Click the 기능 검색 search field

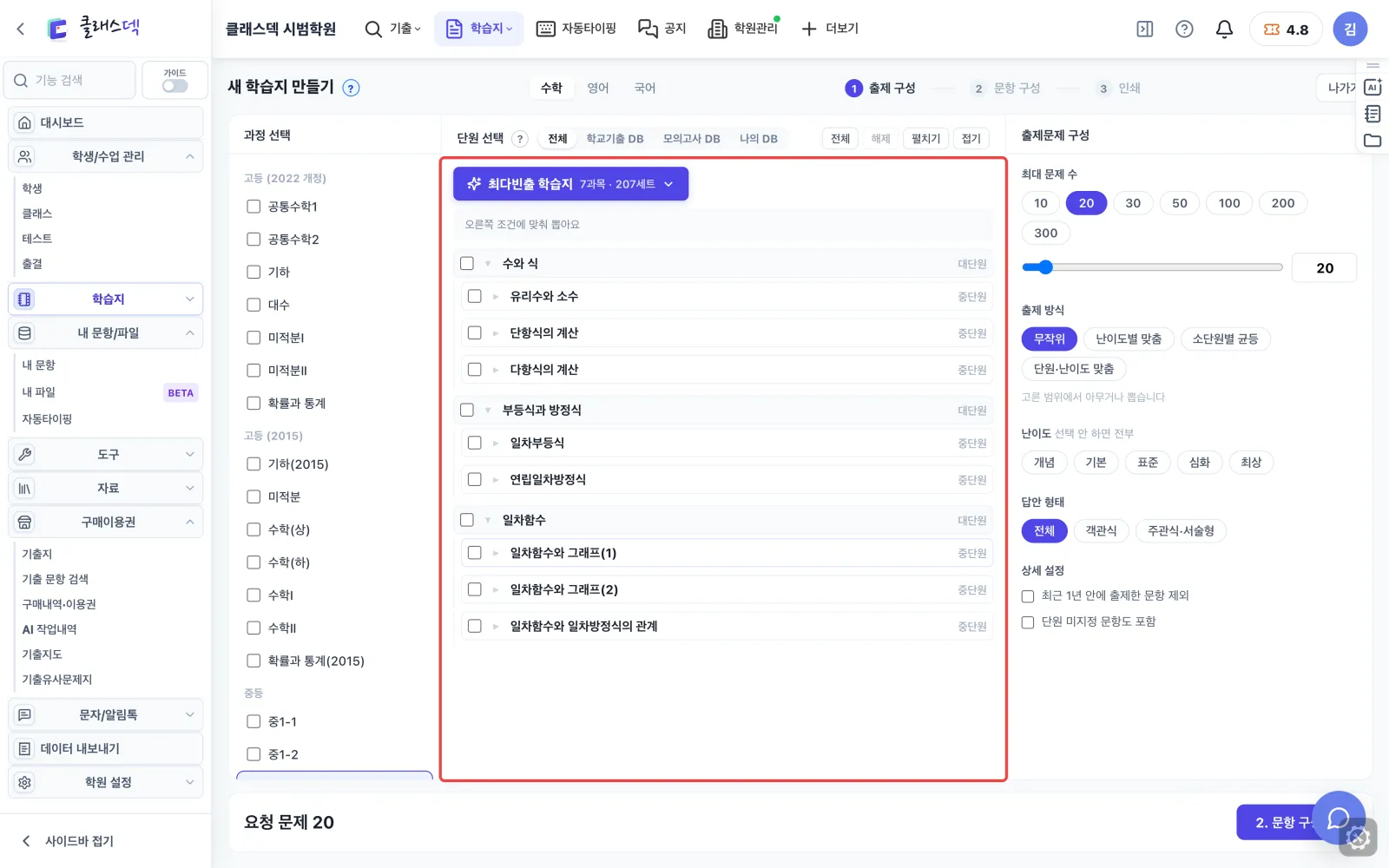69,80
